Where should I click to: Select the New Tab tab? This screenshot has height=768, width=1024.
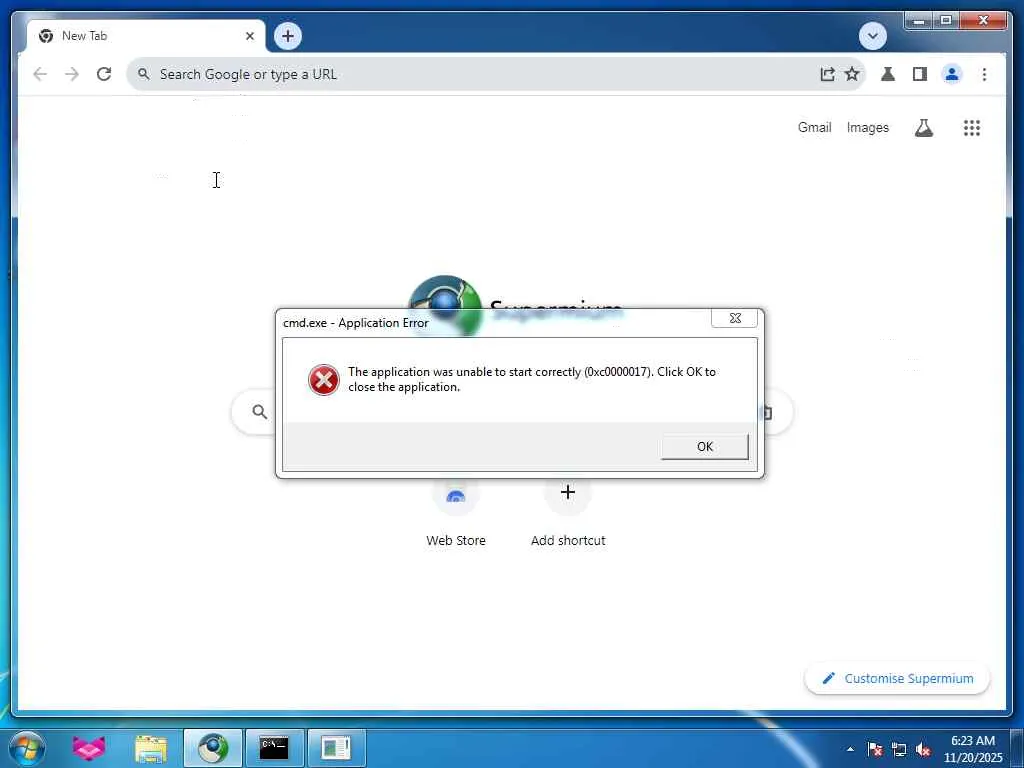point(146,36)
